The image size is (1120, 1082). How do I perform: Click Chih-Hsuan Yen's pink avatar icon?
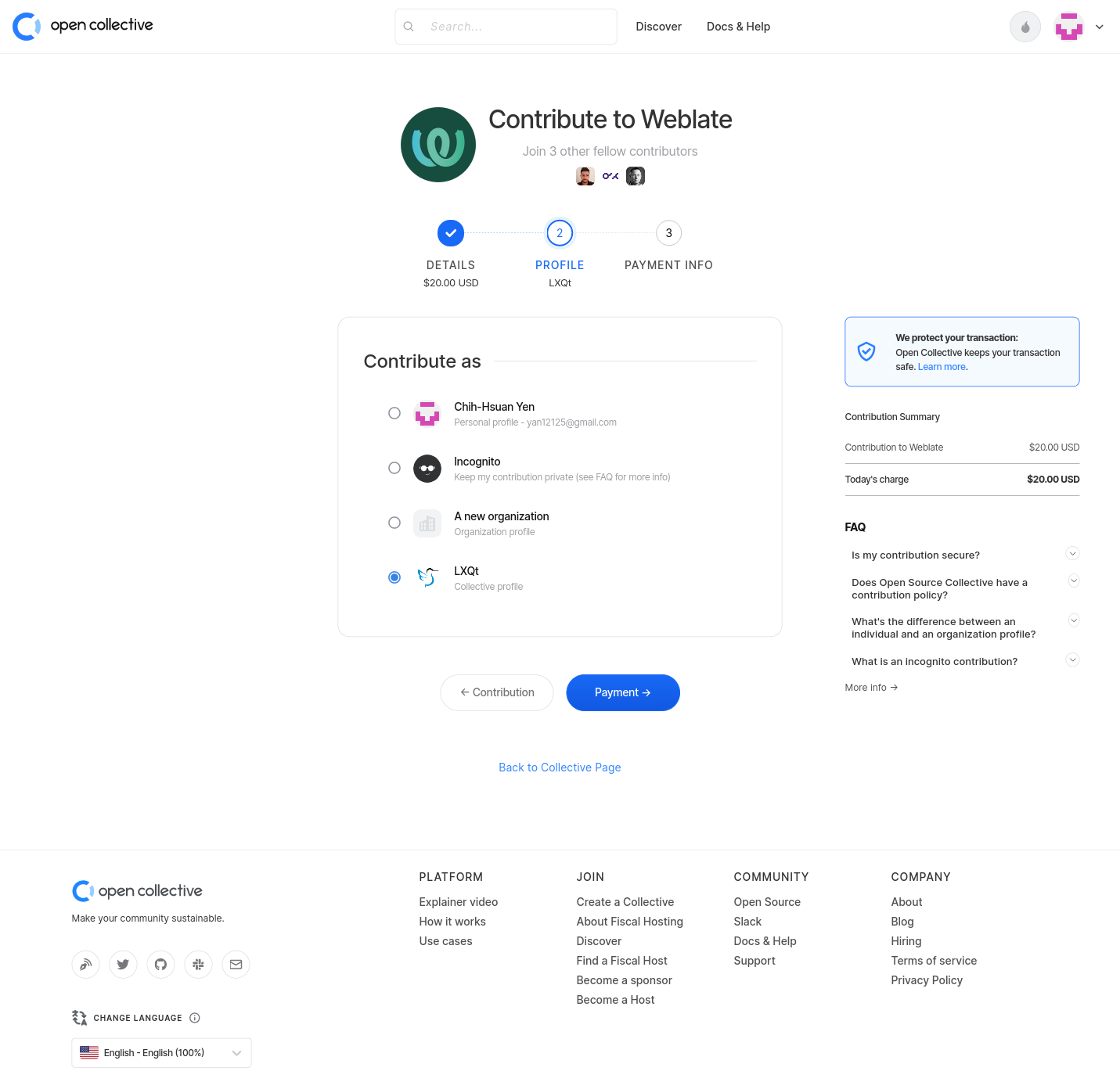click(427, 414)
